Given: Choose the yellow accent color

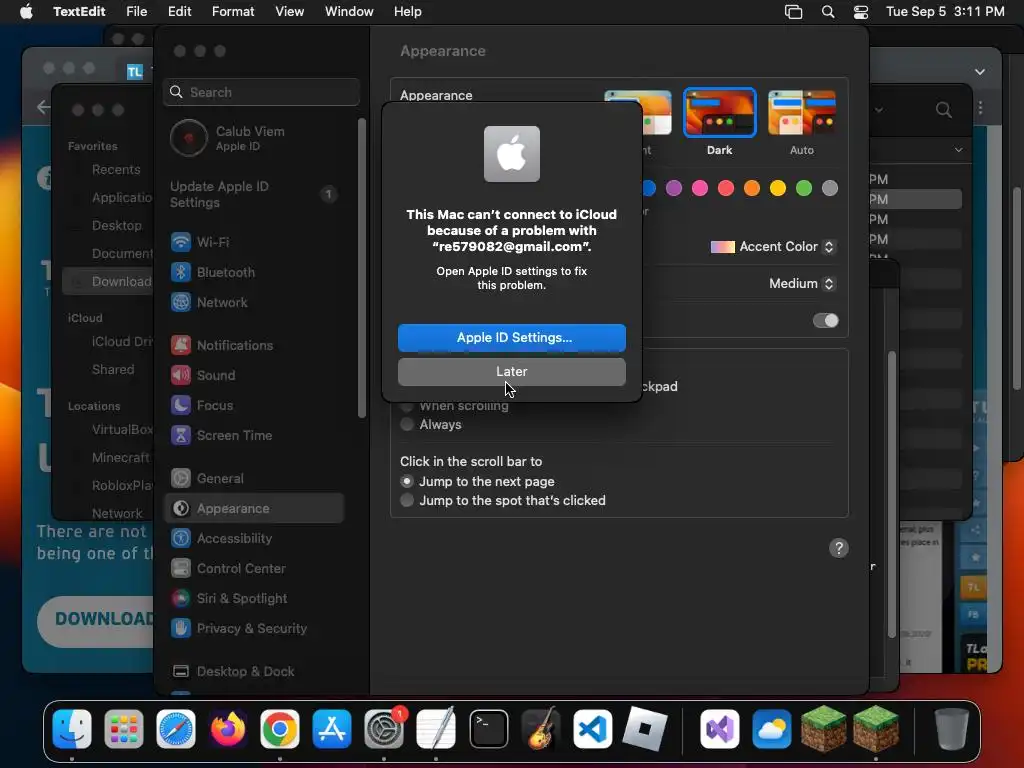Looking at the screenshot, I should click(x=778, y=188).
